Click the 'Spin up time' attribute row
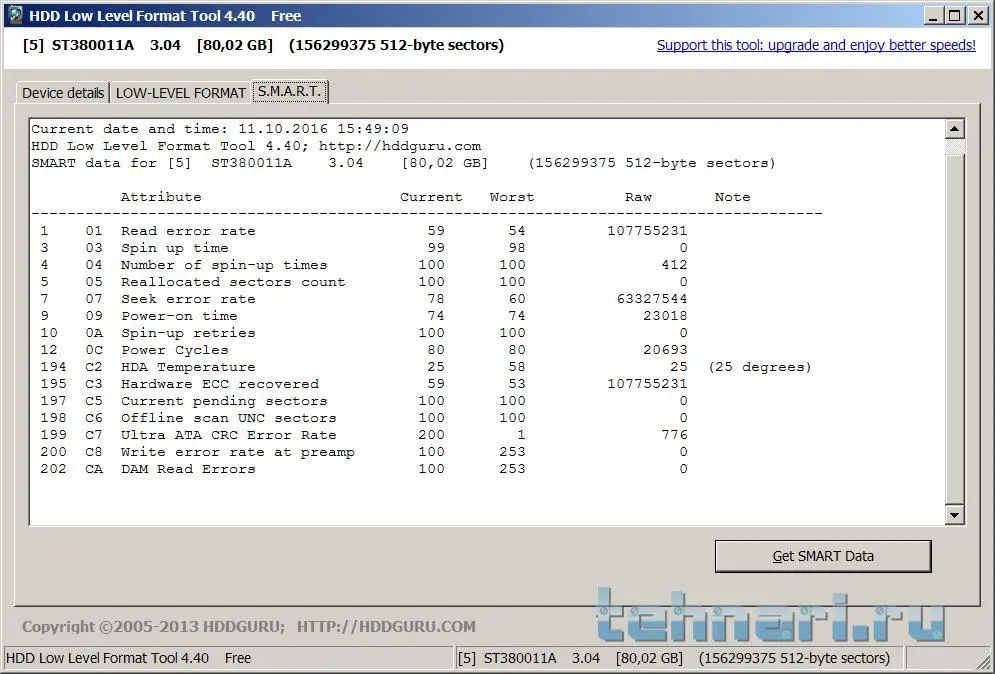The image size is (995, 674). pyautogui.click(x=364, y=248)
